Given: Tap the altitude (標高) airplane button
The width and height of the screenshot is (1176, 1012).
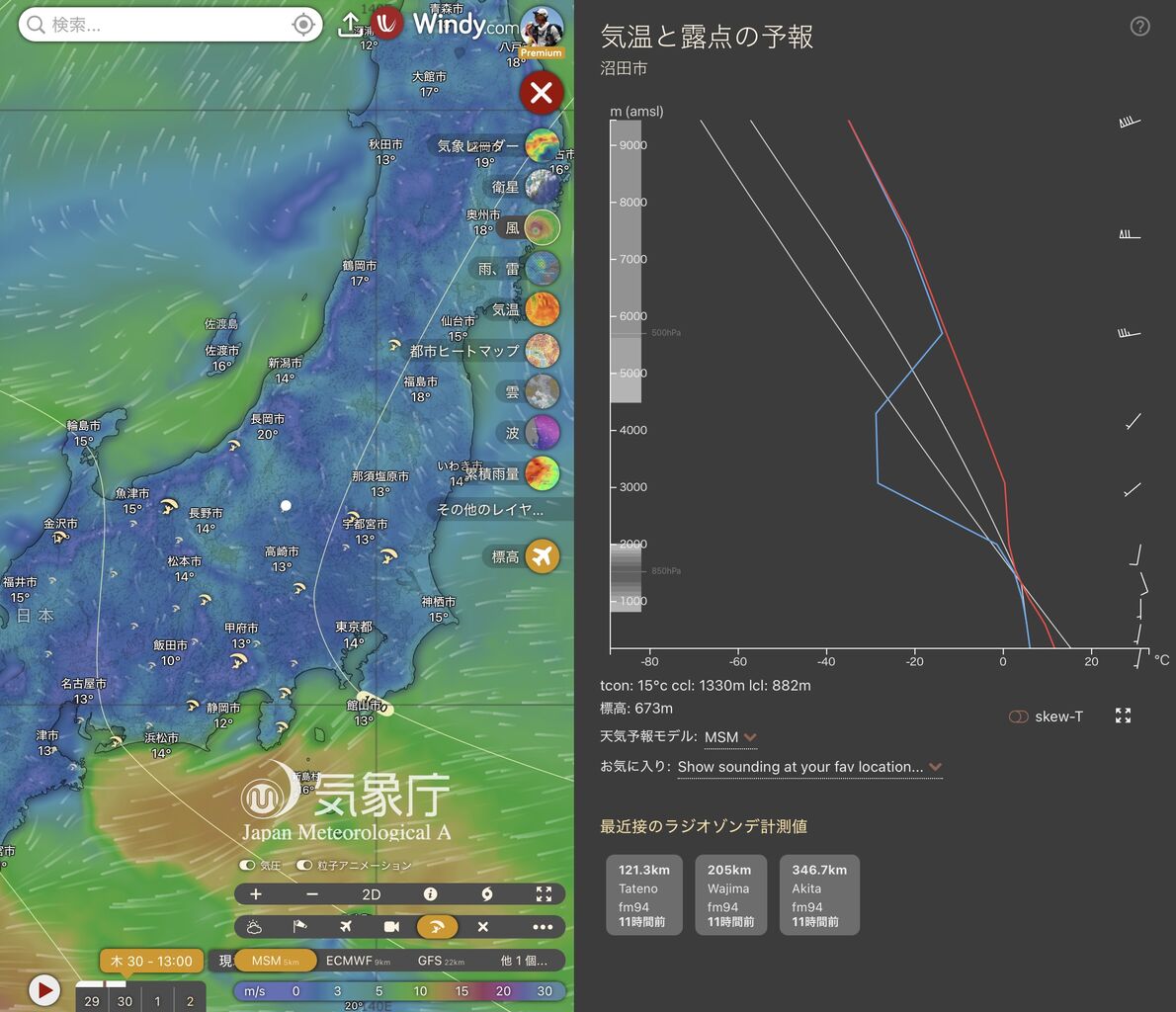Looking at the screenshot, I should [x=543, y=556].
